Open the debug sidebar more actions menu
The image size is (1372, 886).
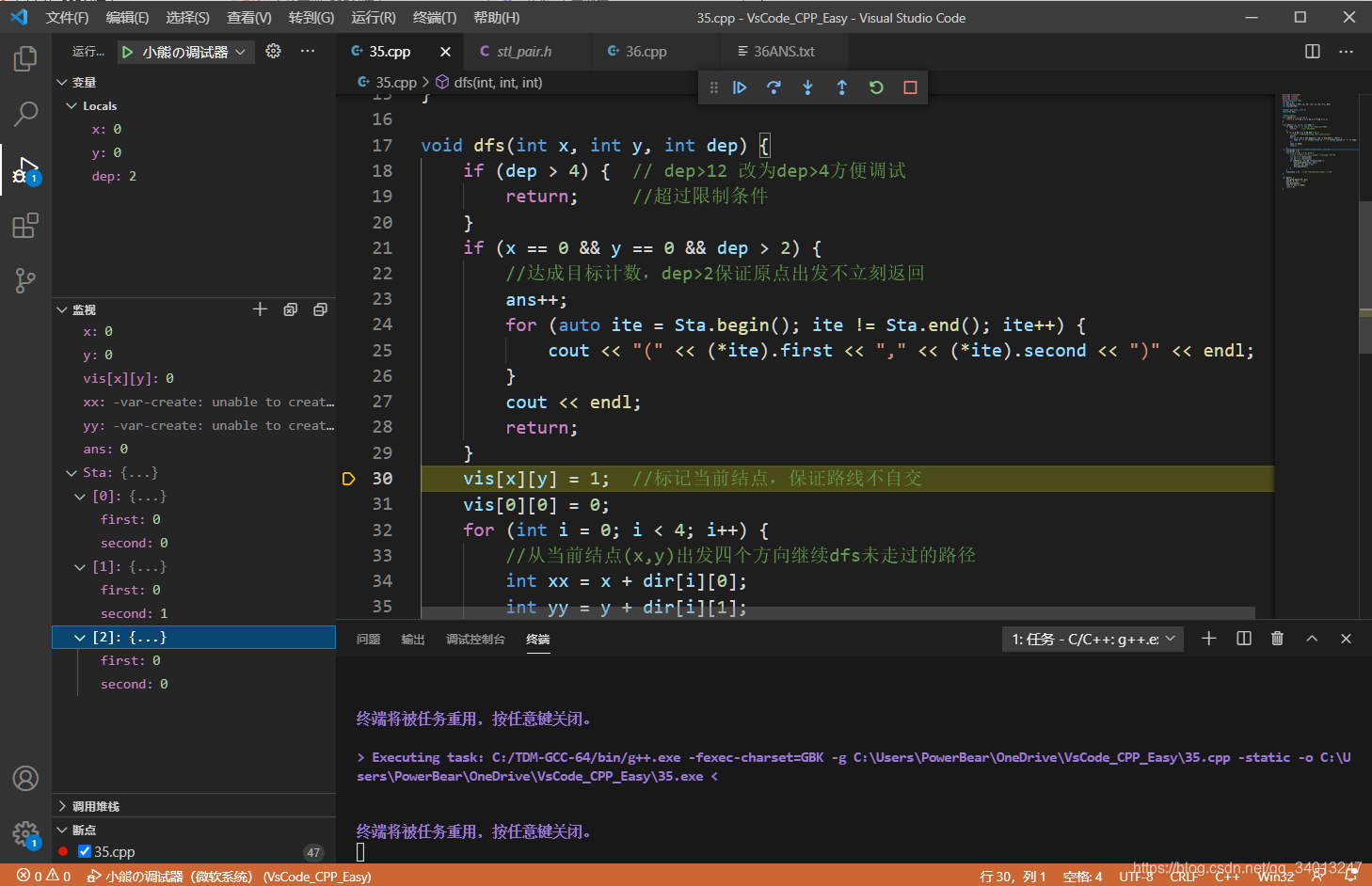tap(308, 52)
